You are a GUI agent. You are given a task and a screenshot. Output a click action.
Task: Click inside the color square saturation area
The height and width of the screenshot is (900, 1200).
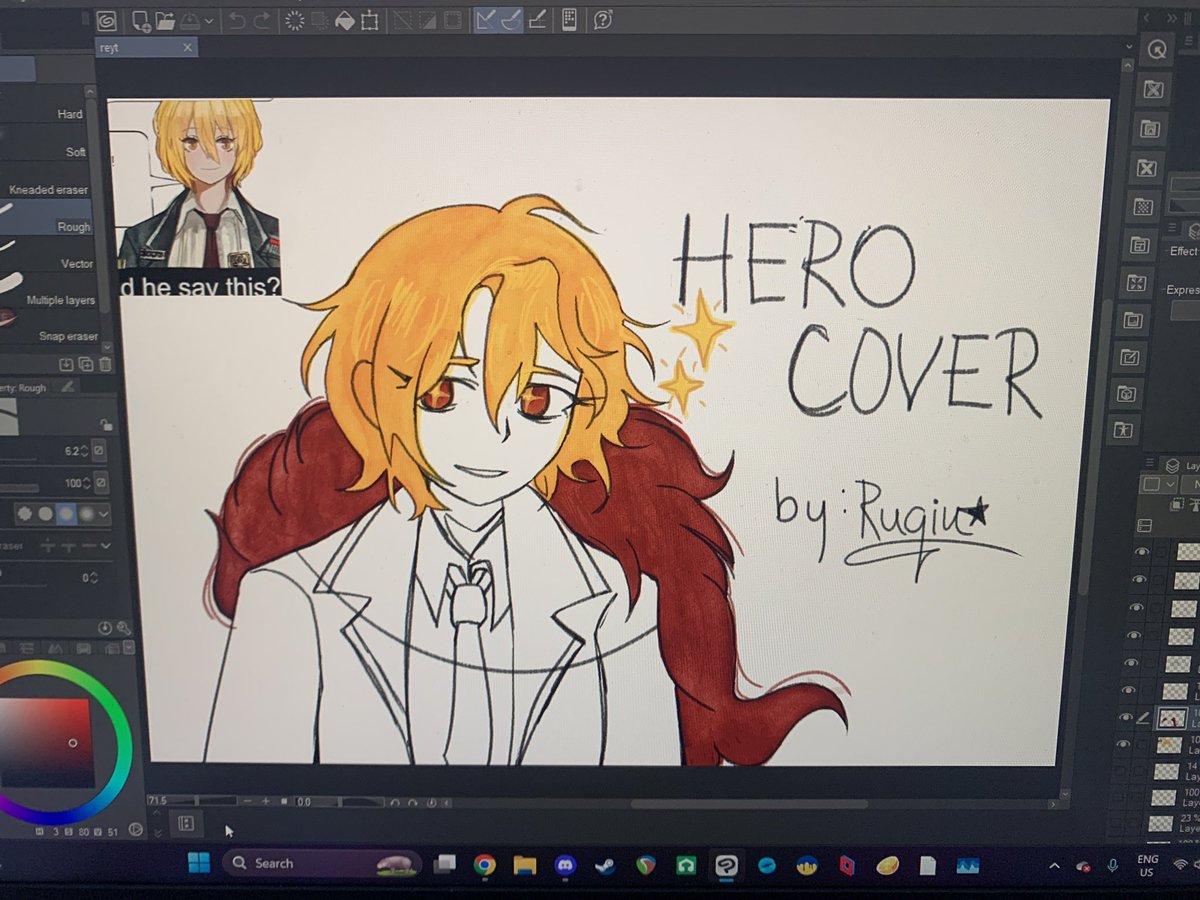click(x=45, y=744)
